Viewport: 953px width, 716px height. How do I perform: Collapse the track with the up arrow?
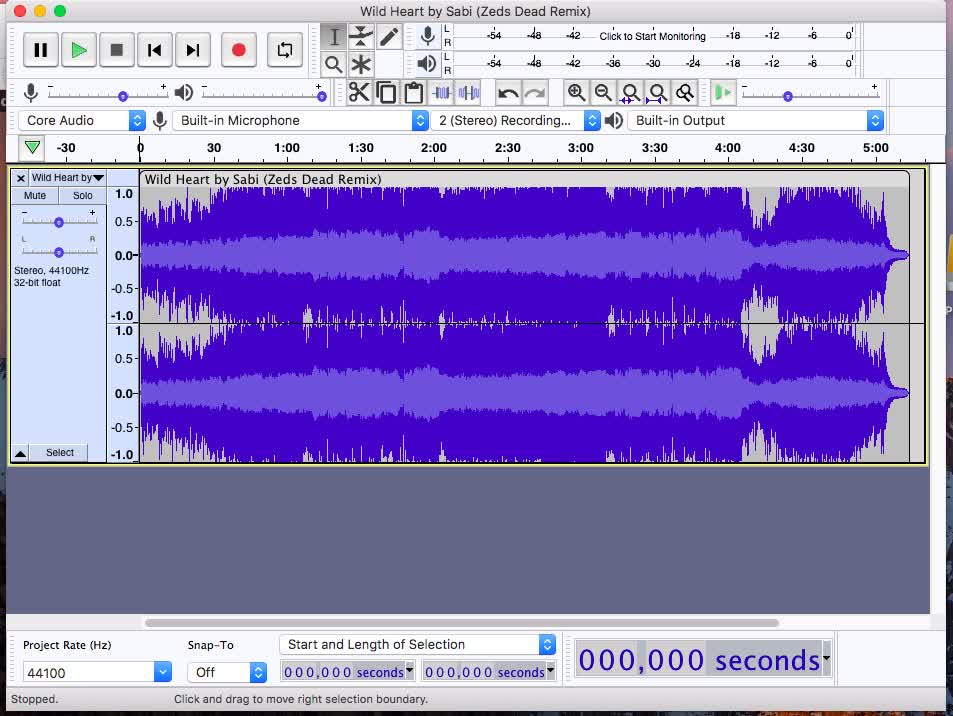click(20, 453)
